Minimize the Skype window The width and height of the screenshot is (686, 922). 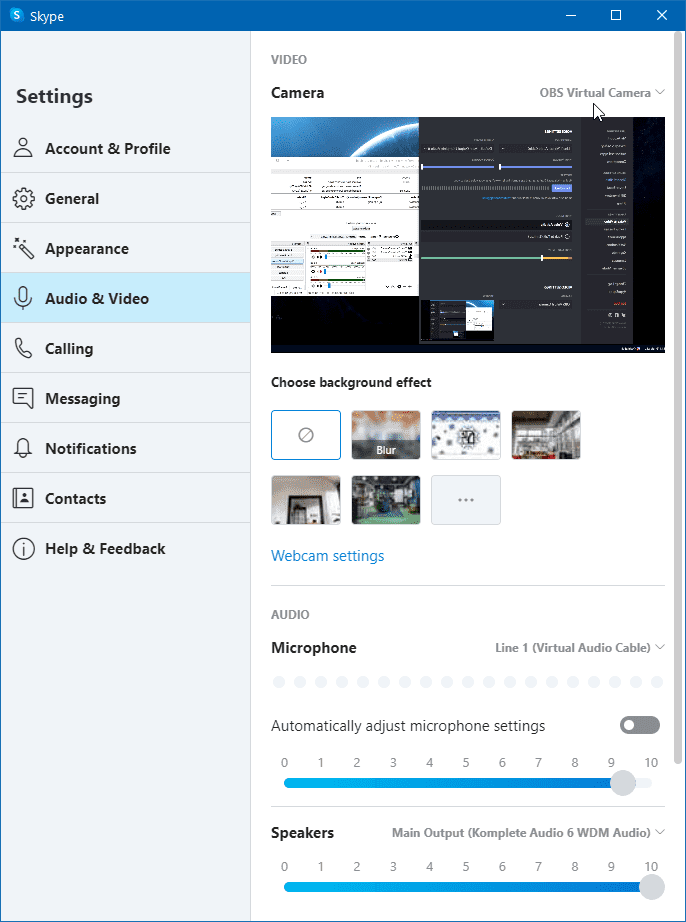570,15
